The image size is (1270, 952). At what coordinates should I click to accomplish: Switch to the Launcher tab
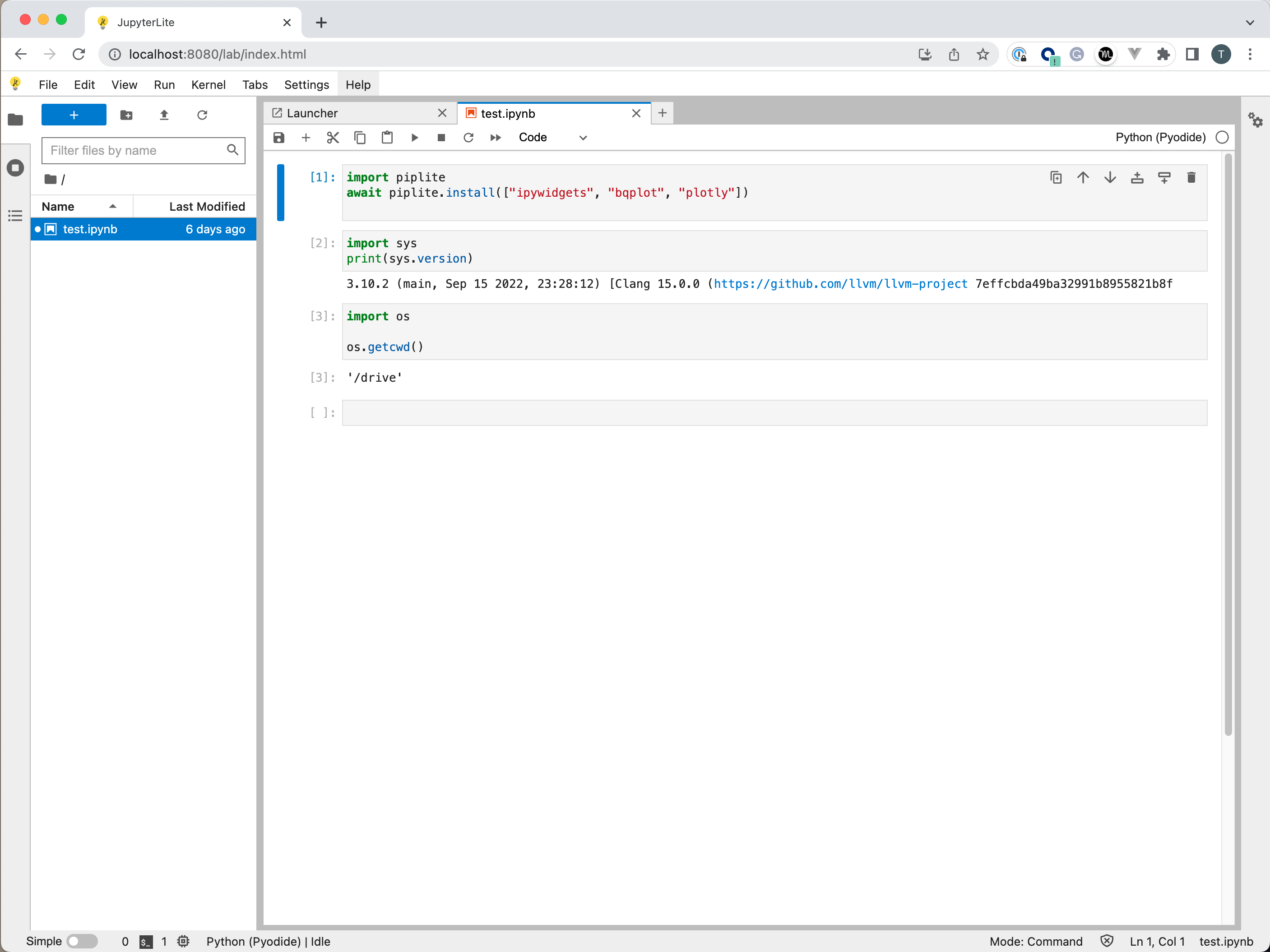(313, 114)
